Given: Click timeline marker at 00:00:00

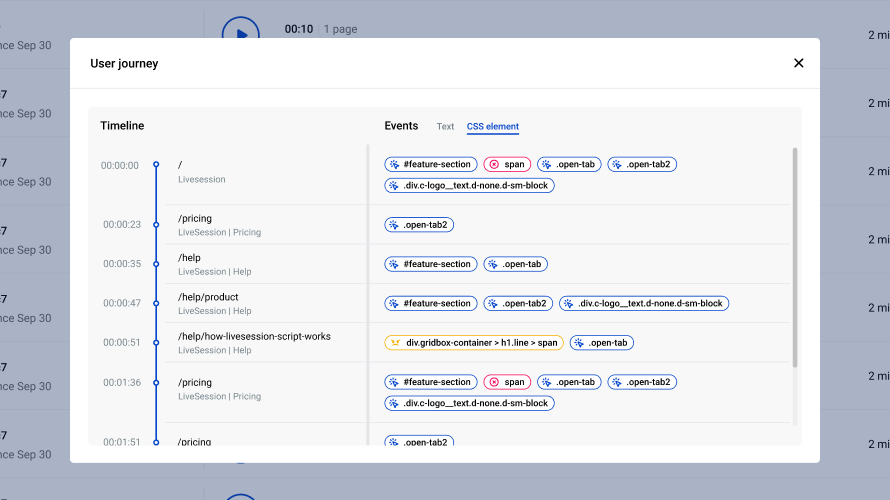Looking at the screenshot, I should 156,165.
